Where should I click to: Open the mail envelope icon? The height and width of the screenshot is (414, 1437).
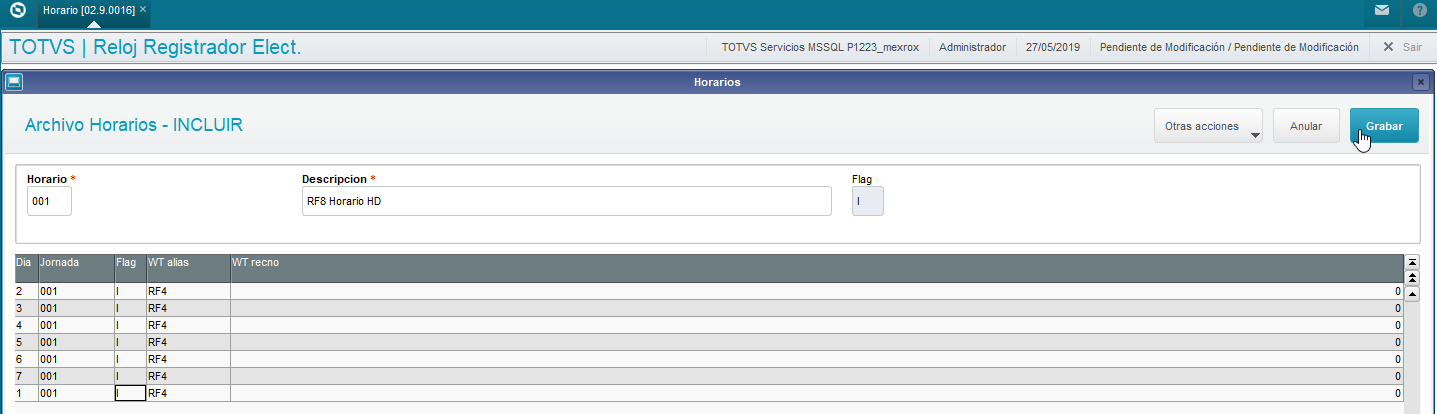click(1381, 11)
